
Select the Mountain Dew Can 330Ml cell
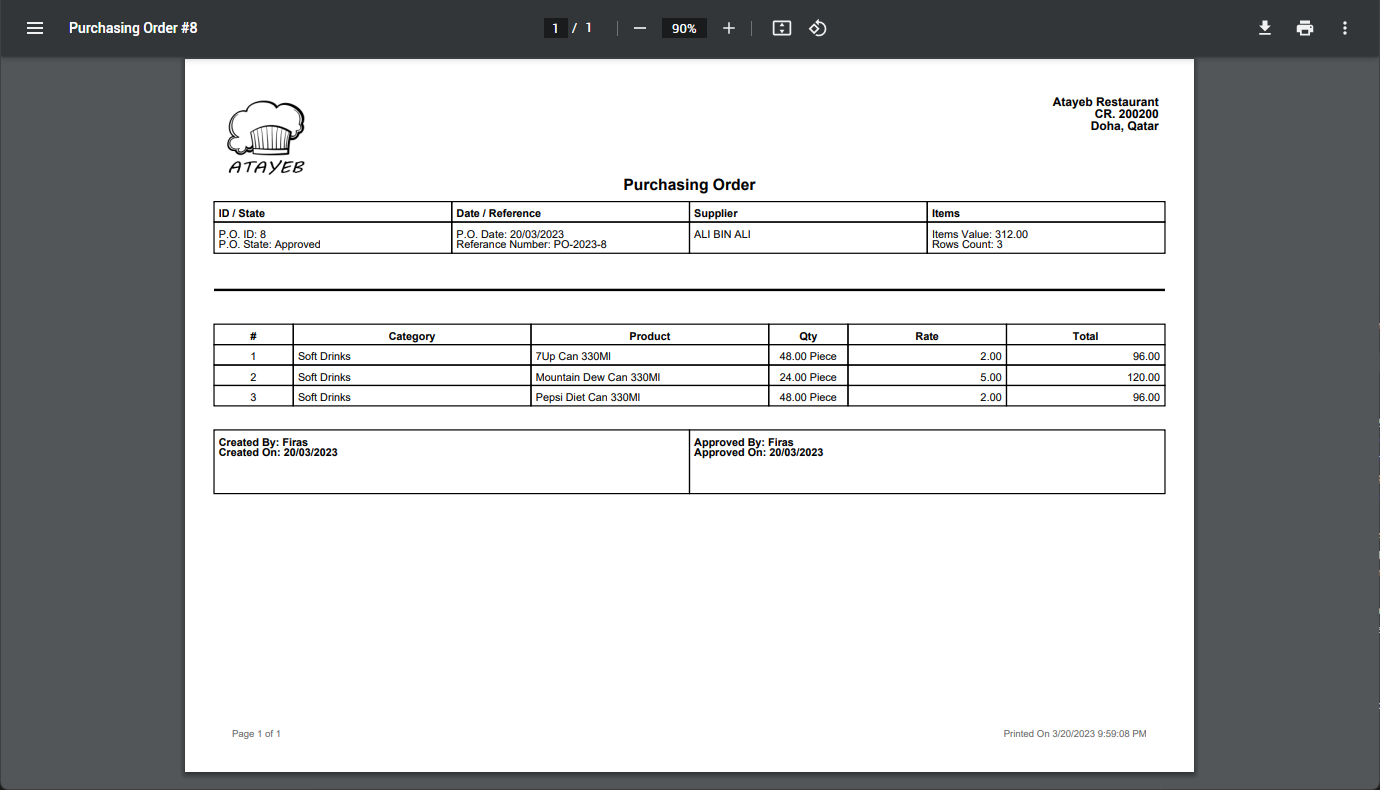(x=597, y=377)
